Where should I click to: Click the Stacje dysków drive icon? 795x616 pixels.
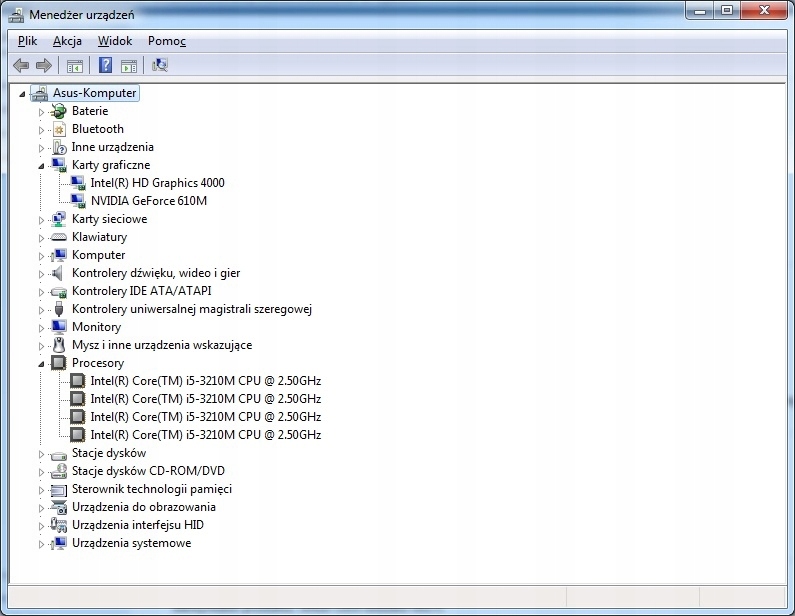click(x=59, y=455)
